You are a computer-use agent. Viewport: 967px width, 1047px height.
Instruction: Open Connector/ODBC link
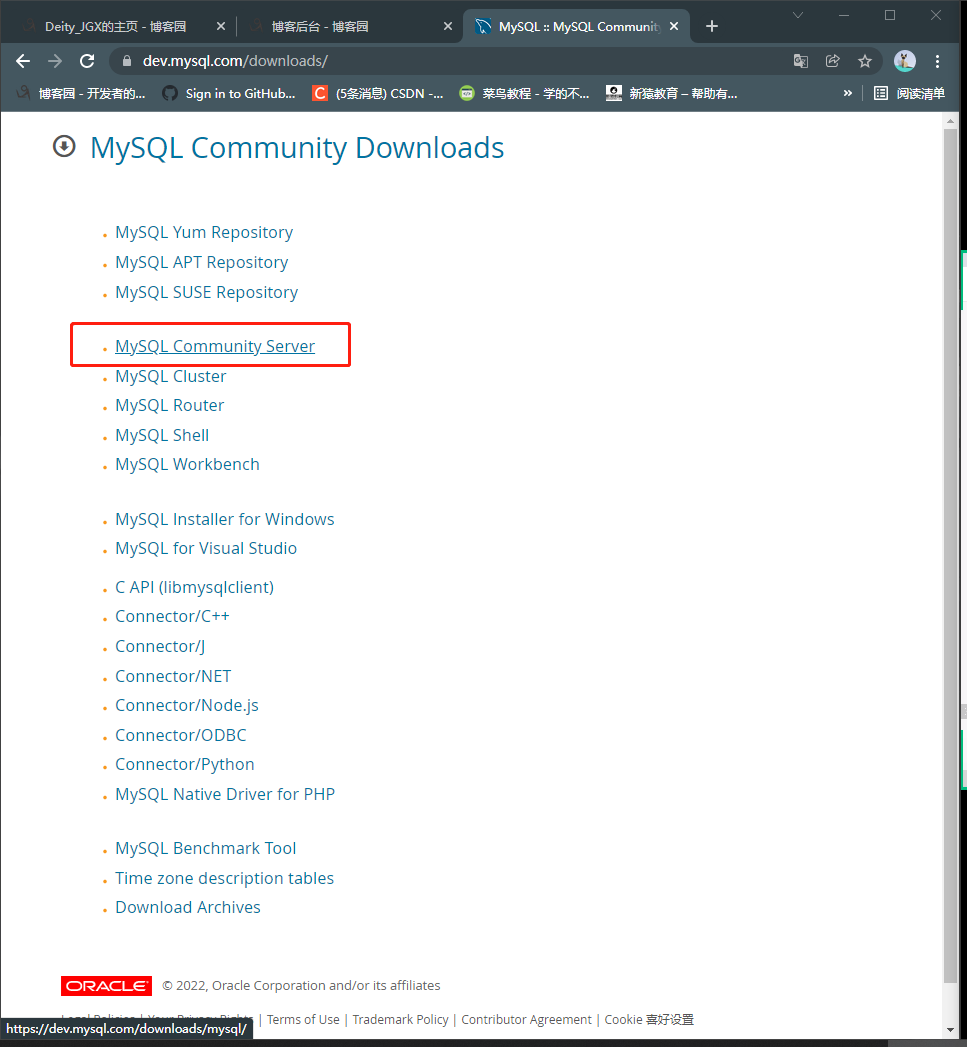[181, 735]
